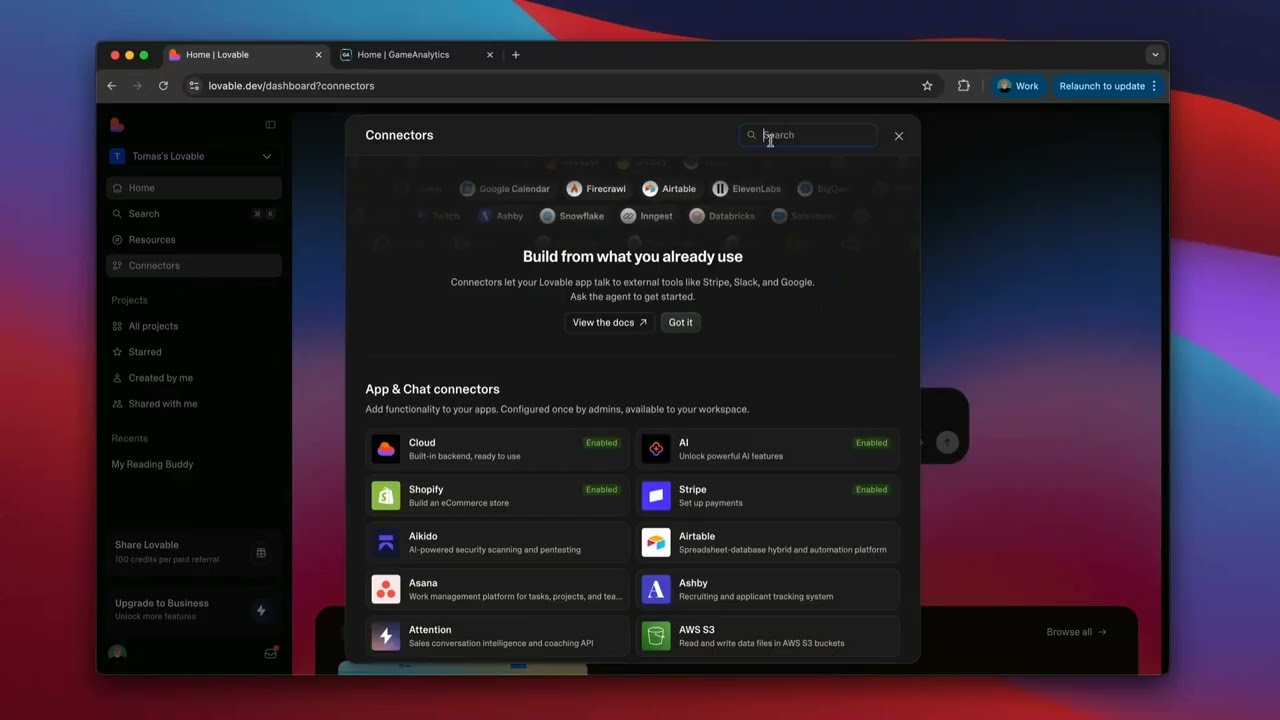Bookmark this page with the star icon
The width and height of the screenshot is (1280, 720).
pos(927,86)
